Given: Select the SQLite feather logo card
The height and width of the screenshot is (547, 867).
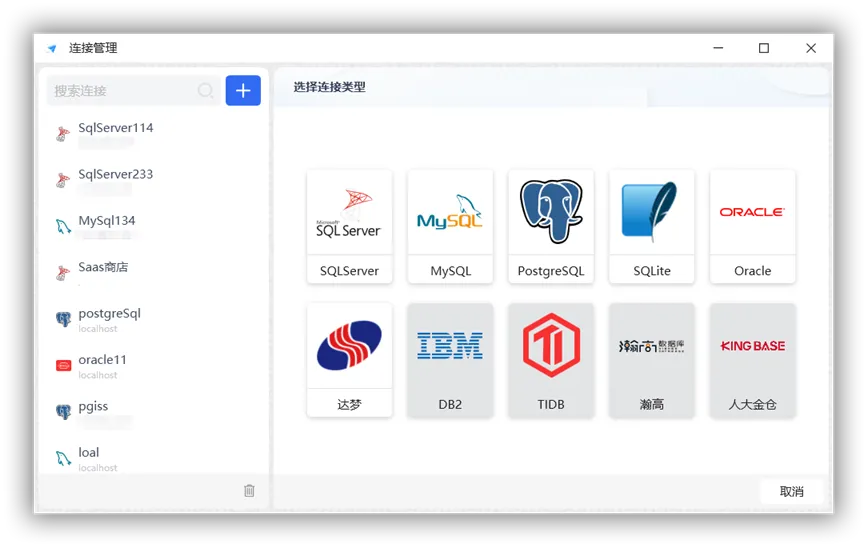Looking at the screenshot, I should pyautogui.click(x=651, y=226).
